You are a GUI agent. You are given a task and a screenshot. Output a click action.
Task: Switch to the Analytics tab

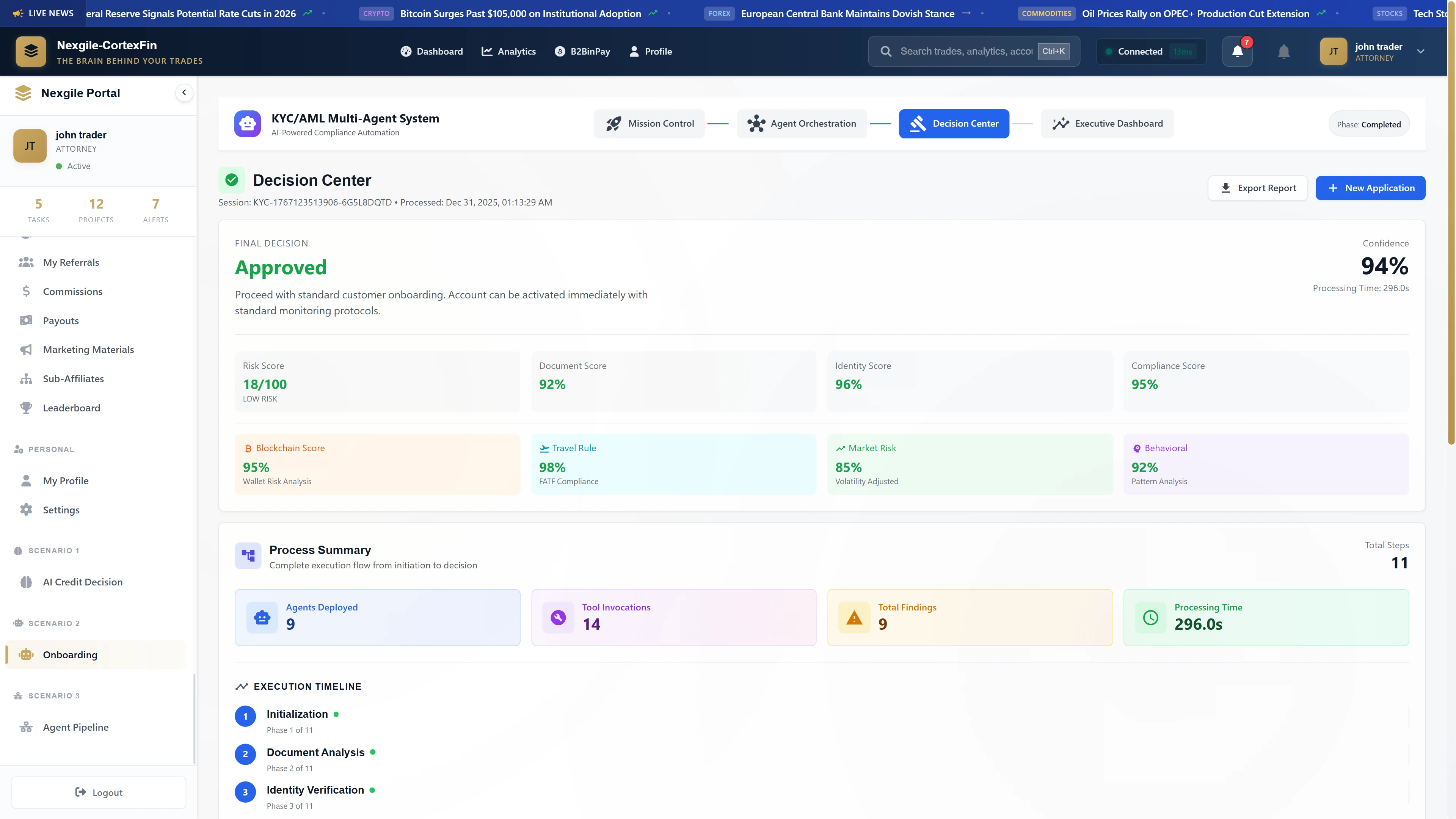509,51
